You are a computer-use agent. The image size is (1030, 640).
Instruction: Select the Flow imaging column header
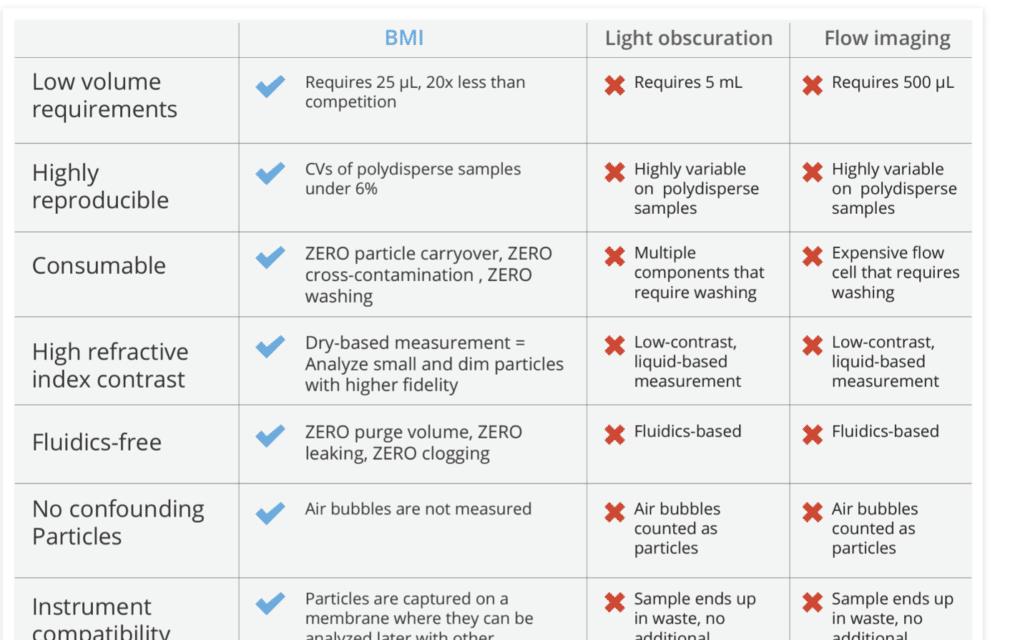(x=887, y=39)
